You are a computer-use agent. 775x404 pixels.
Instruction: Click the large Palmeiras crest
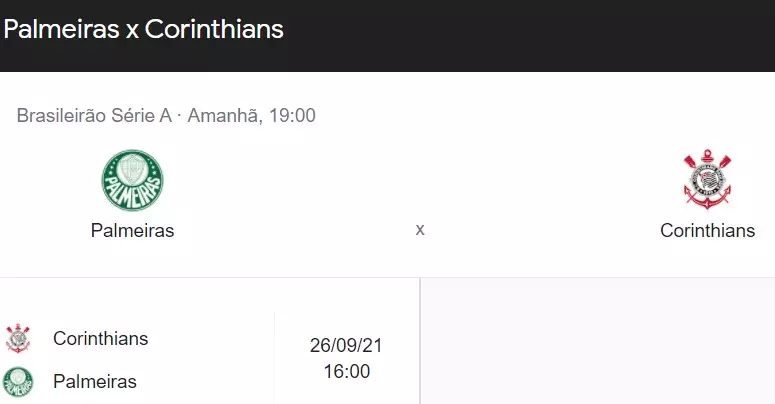coord(132,180)
